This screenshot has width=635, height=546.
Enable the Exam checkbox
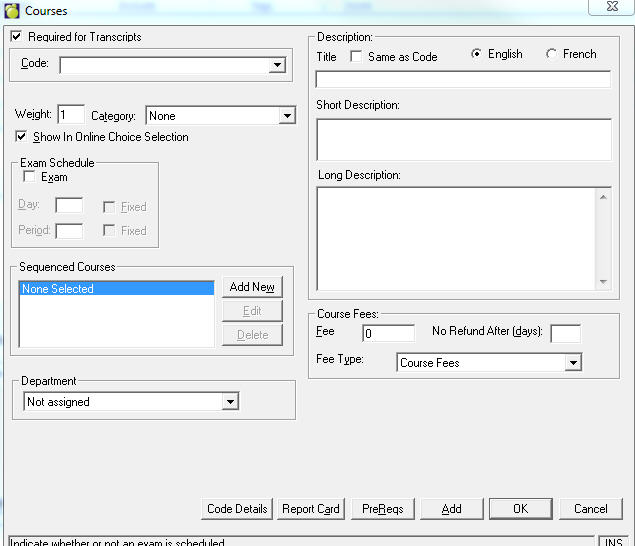coord(29,177)
